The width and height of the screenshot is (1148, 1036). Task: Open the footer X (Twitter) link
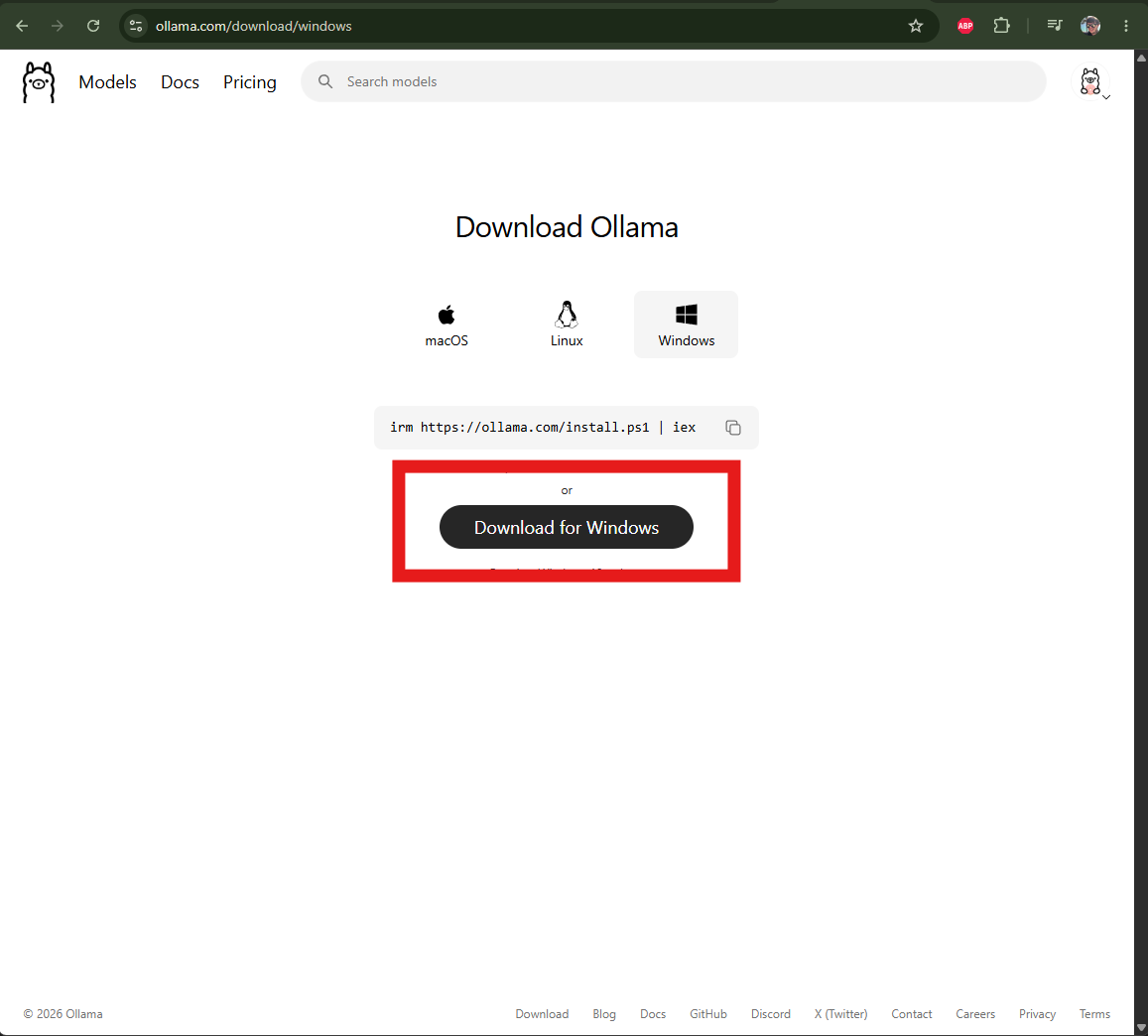click(840, 1014)
